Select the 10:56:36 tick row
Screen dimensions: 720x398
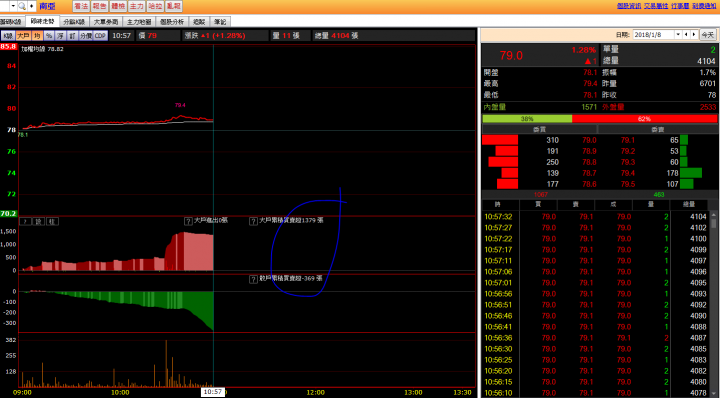click(596, 338)
